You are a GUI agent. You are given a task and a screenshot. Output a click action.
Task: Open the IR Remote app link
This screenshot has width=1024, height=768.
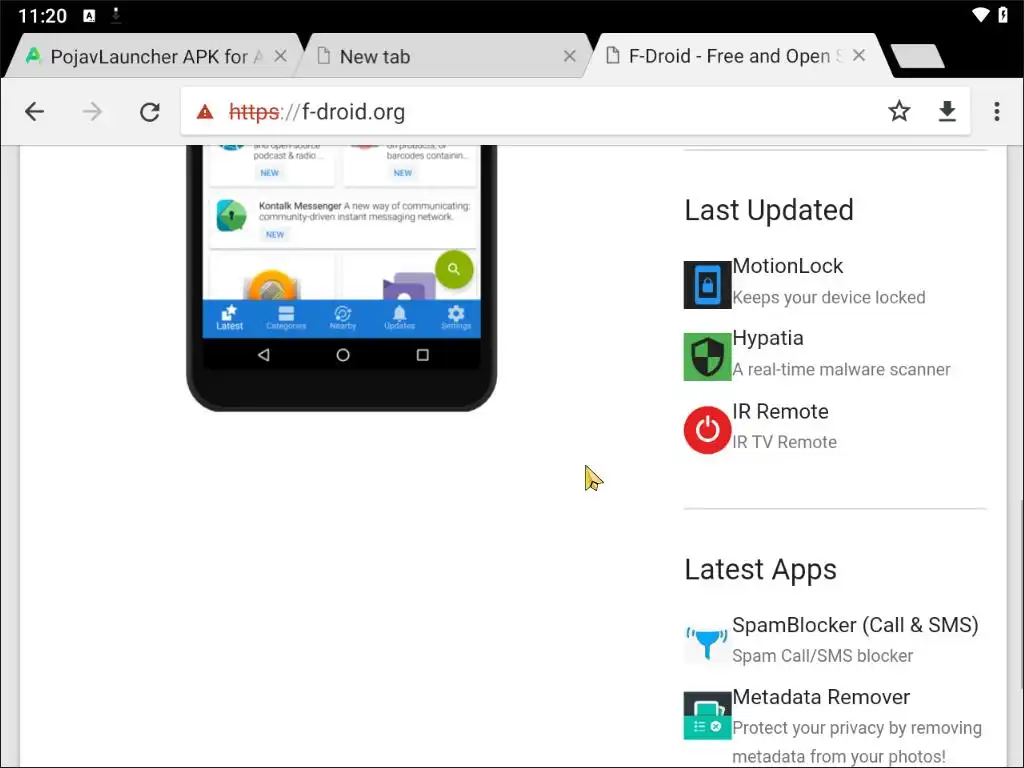point(780,411)
